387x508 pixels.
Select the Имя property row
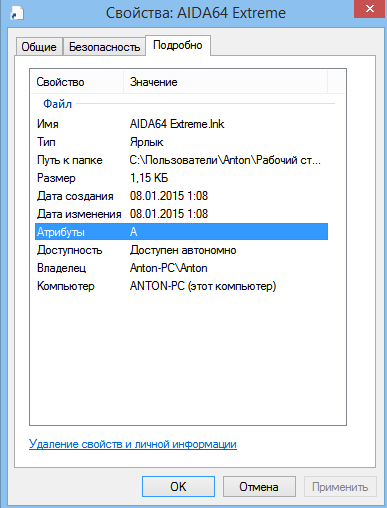click(x=181, y=124)
